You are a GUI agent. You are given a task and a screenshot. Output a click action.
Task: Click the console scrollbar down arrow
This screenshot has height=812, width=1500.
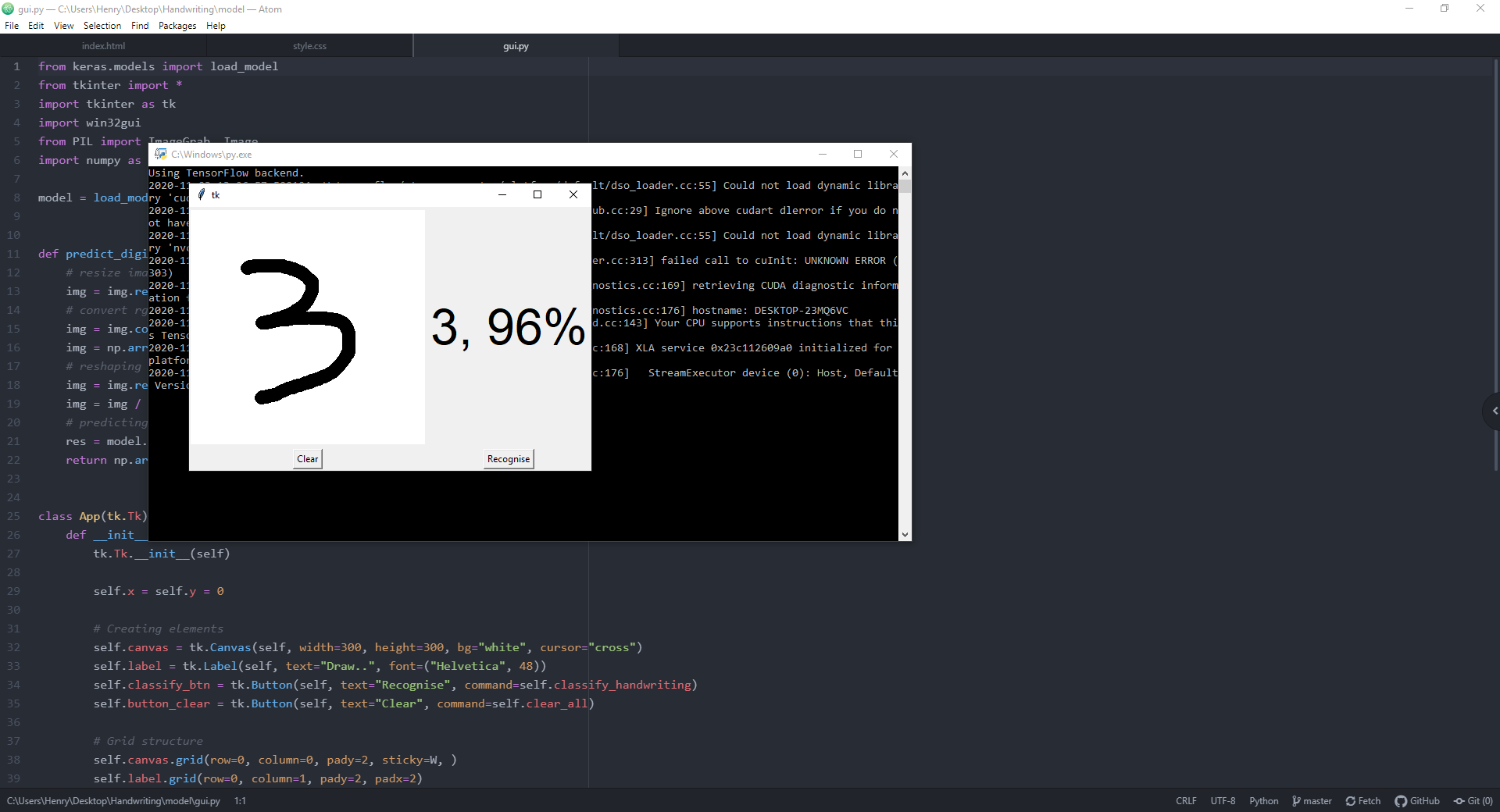click(905, 535)
